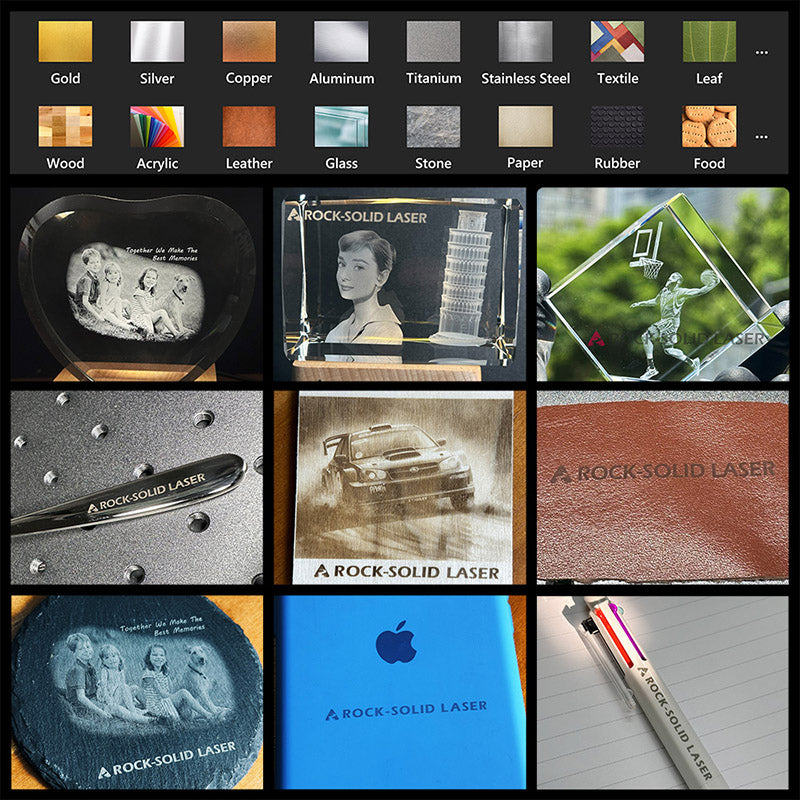Viewport: 800px width, 800px height.
Task: Select the Food cookies icon
Action: [709, 127]
